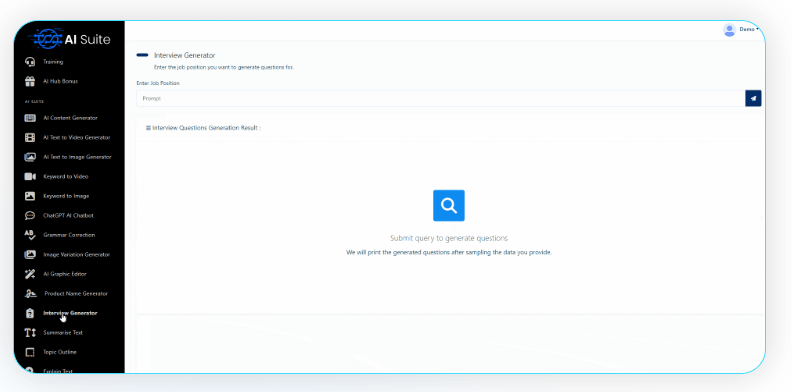The width and height of the screenshot is (792, 392).
Task: Click the Summarise Text icon
Action: tap(30, 333)
